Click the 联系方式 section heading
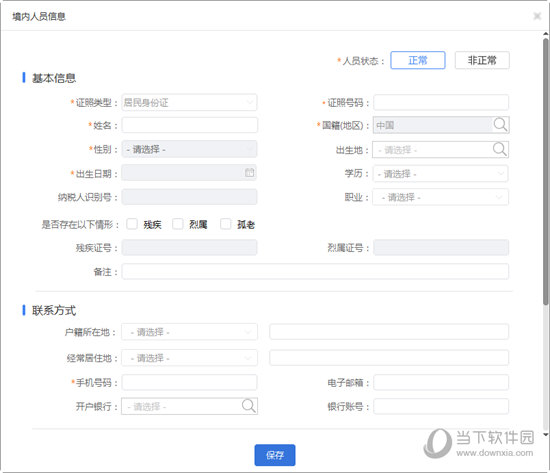The height and width of the screenshot is (473, 550). point(54,311)
